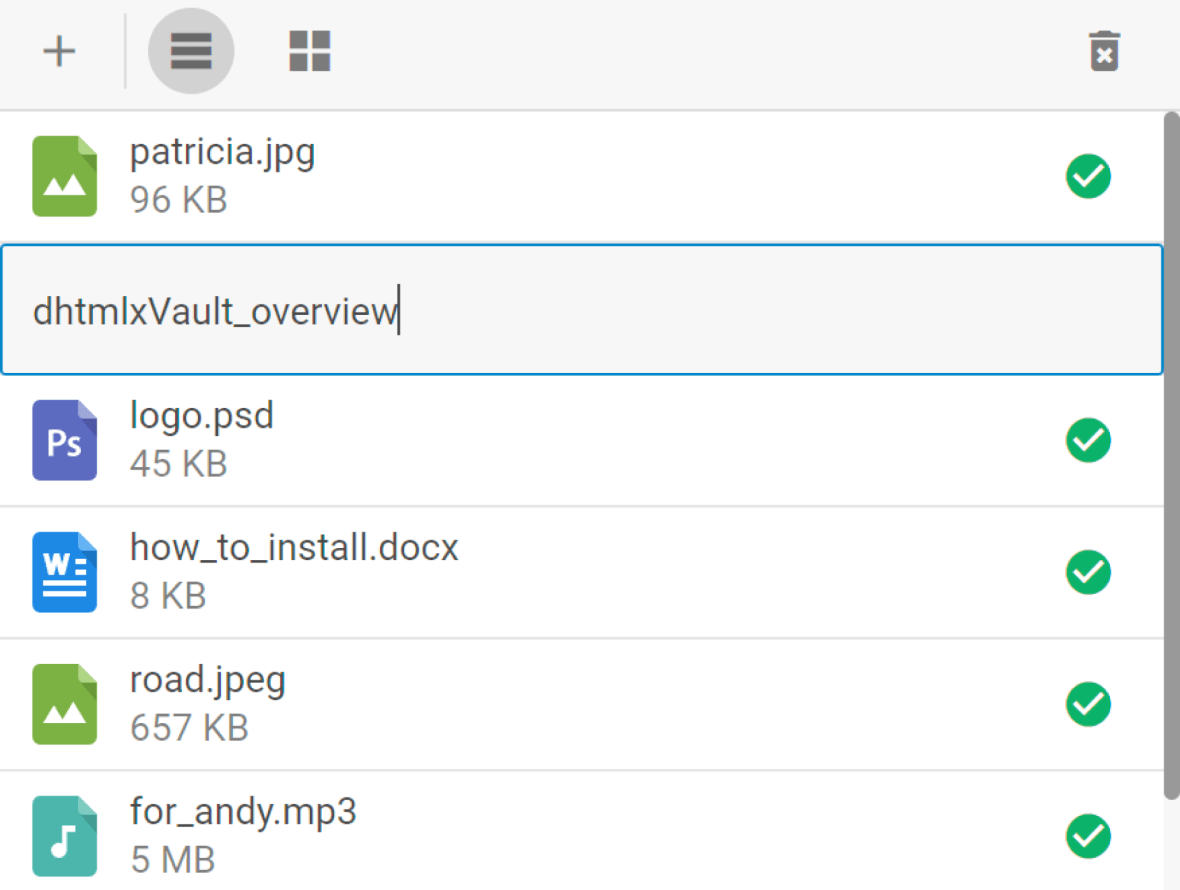Screen dimensions: 1180x890
Task: Click the plus icon to add files
Action: click(x=59, y=51)
